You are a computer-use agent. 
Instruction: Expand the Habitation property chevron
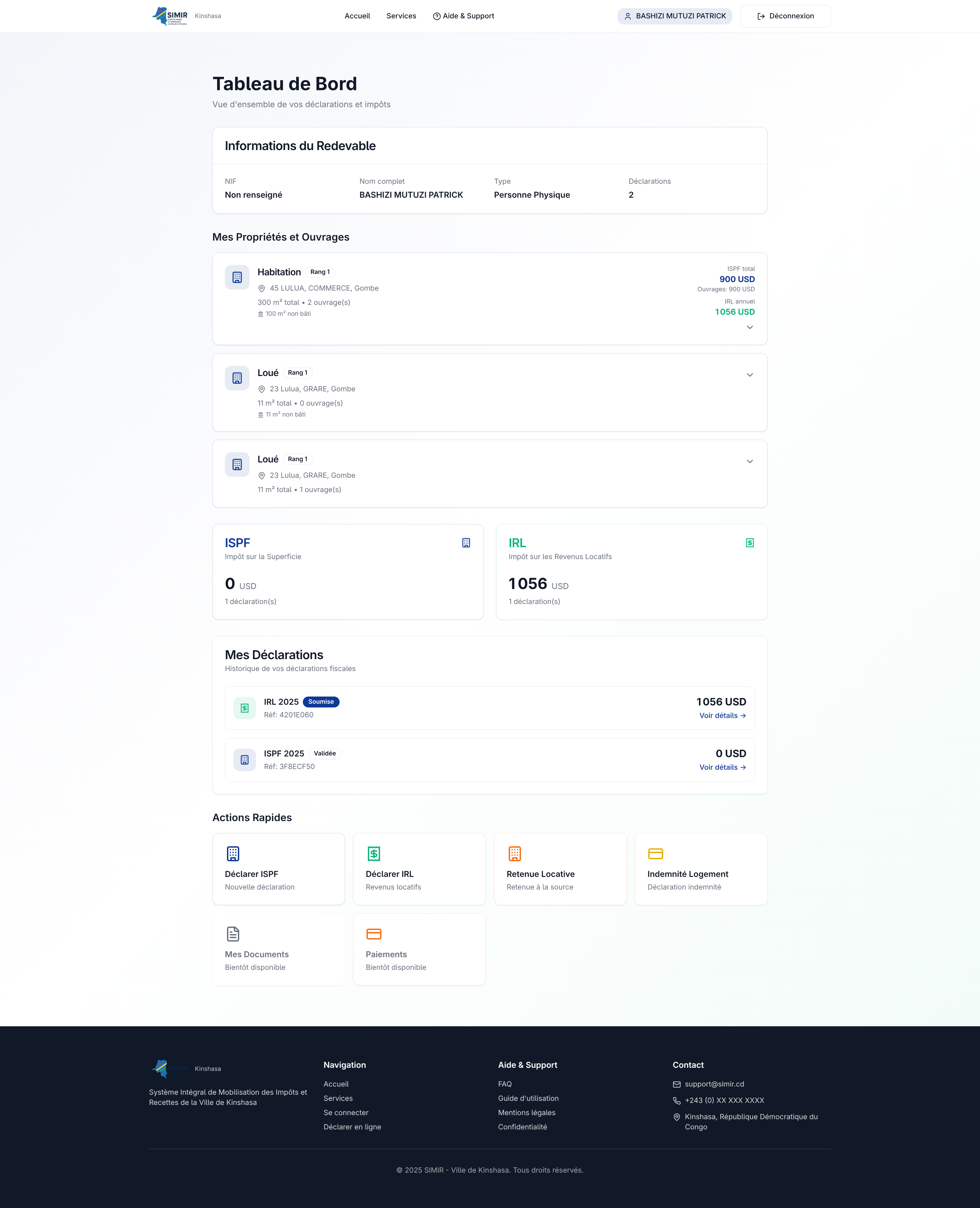[750, 327]
